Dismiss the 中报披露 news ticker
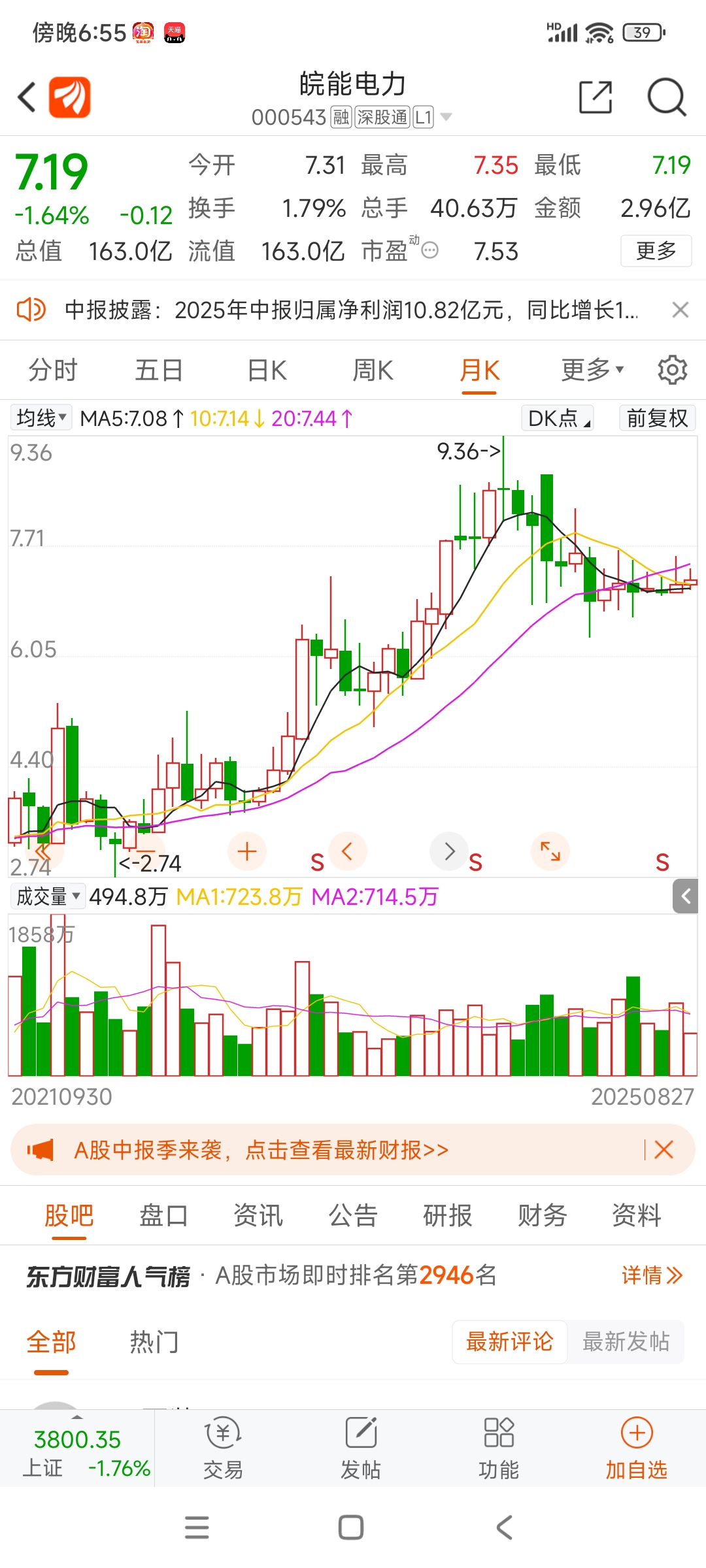Viewport: 706px width, 1568px height. [681, 310]
